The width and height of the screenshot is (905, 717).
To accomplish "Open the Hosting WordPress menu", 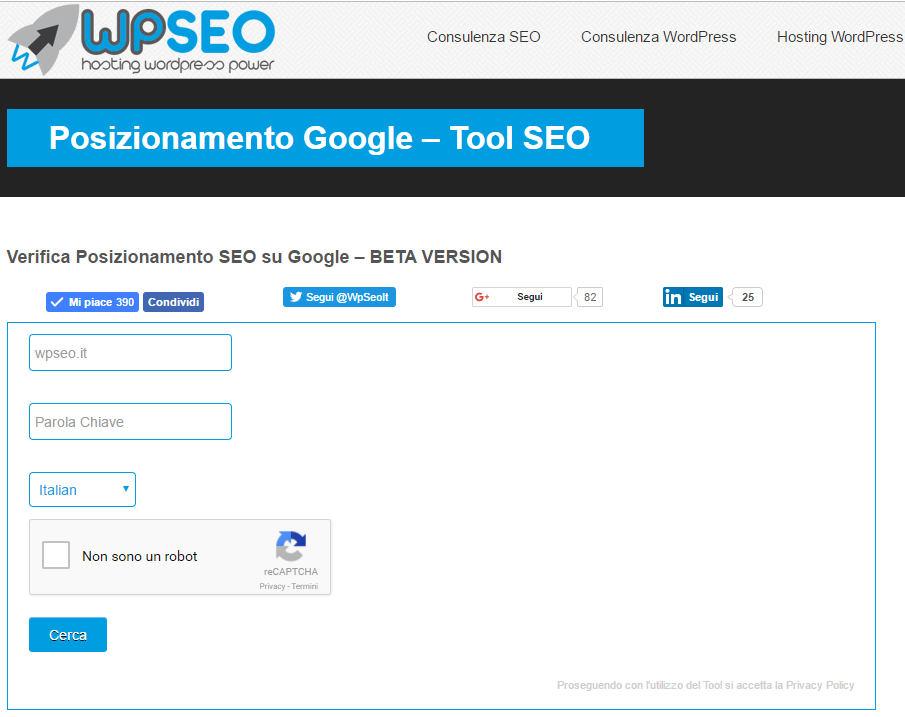I will pyautogui.click(x=839, y=37).
